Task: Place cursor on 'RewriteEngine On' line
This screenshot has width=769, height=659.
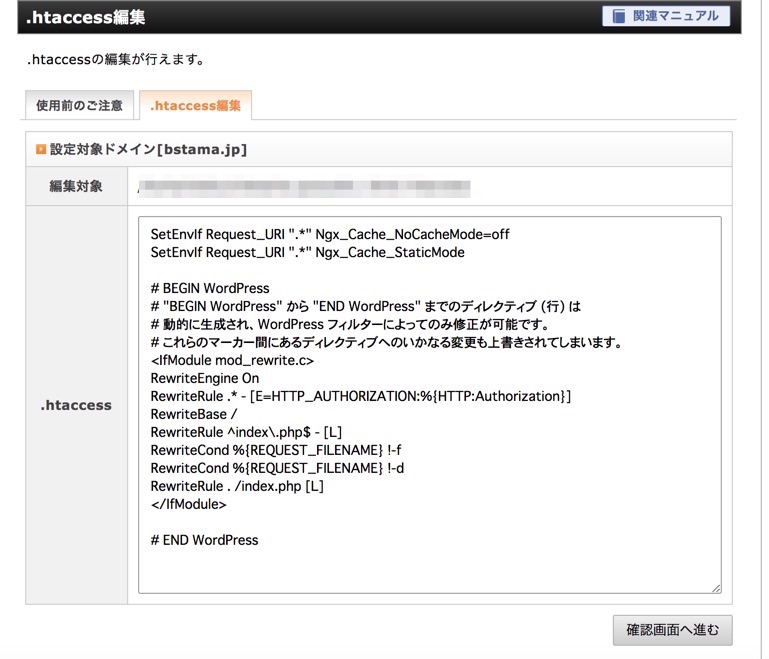Action: 204,378
